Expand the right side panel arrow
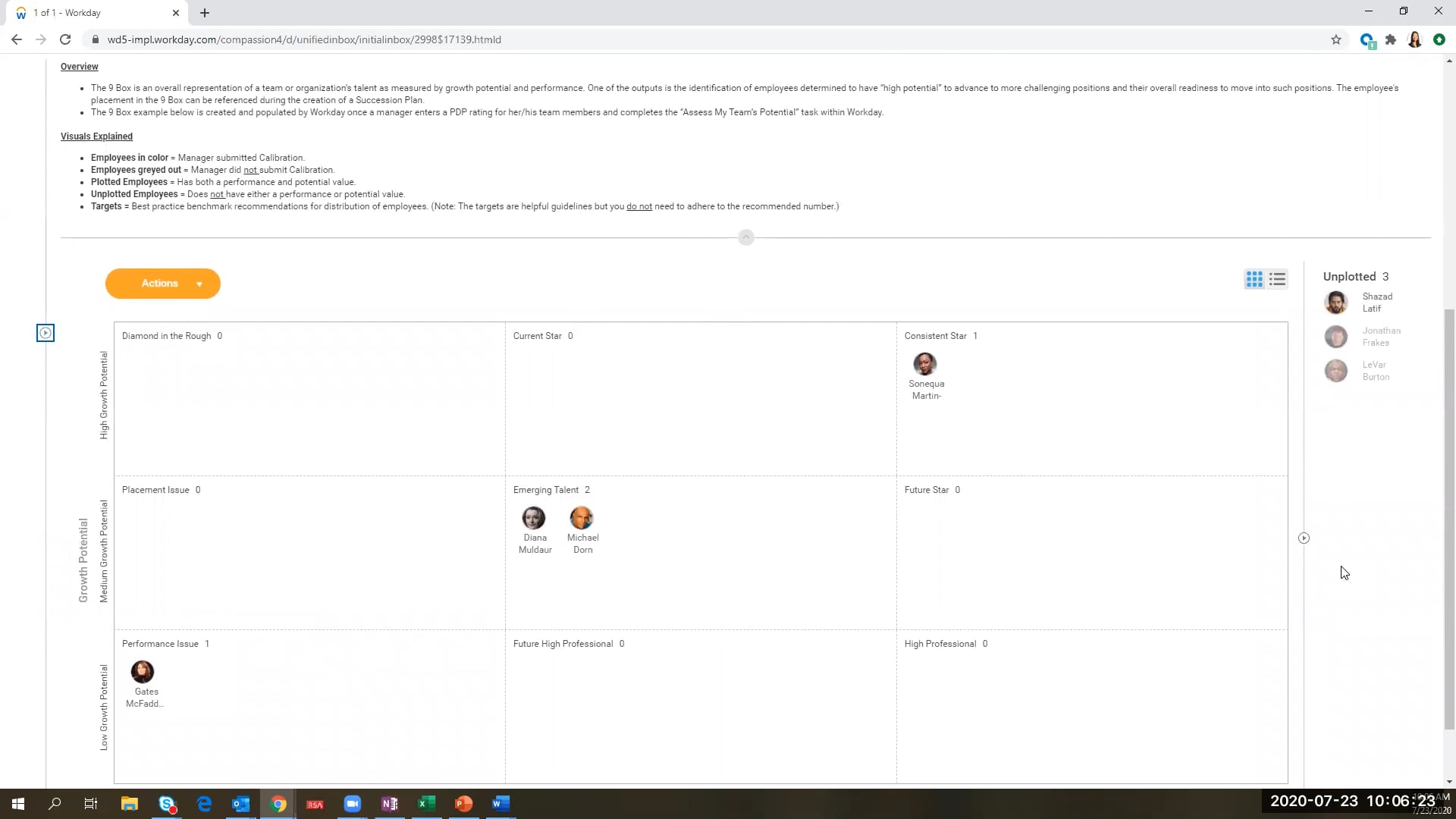This screenshot has width=1456, height=819. click(1304, 538)
